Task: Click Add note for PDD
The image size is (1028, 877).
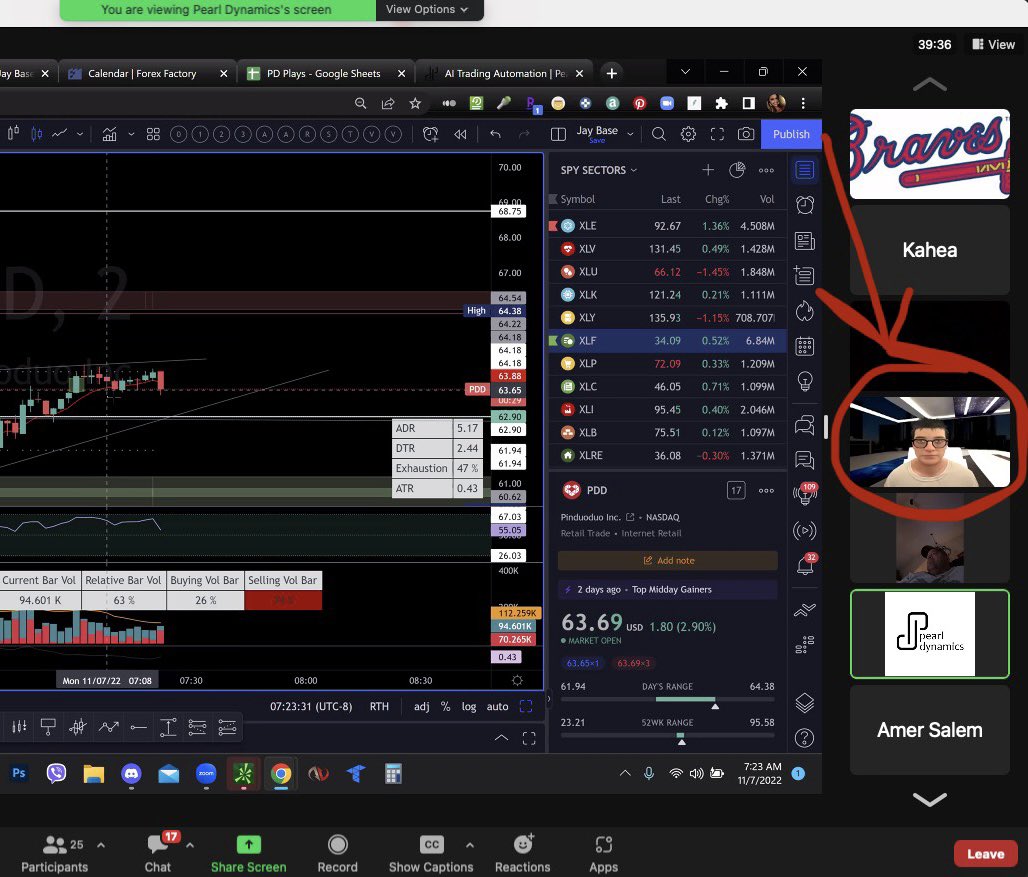Action: tap(668, 560)
